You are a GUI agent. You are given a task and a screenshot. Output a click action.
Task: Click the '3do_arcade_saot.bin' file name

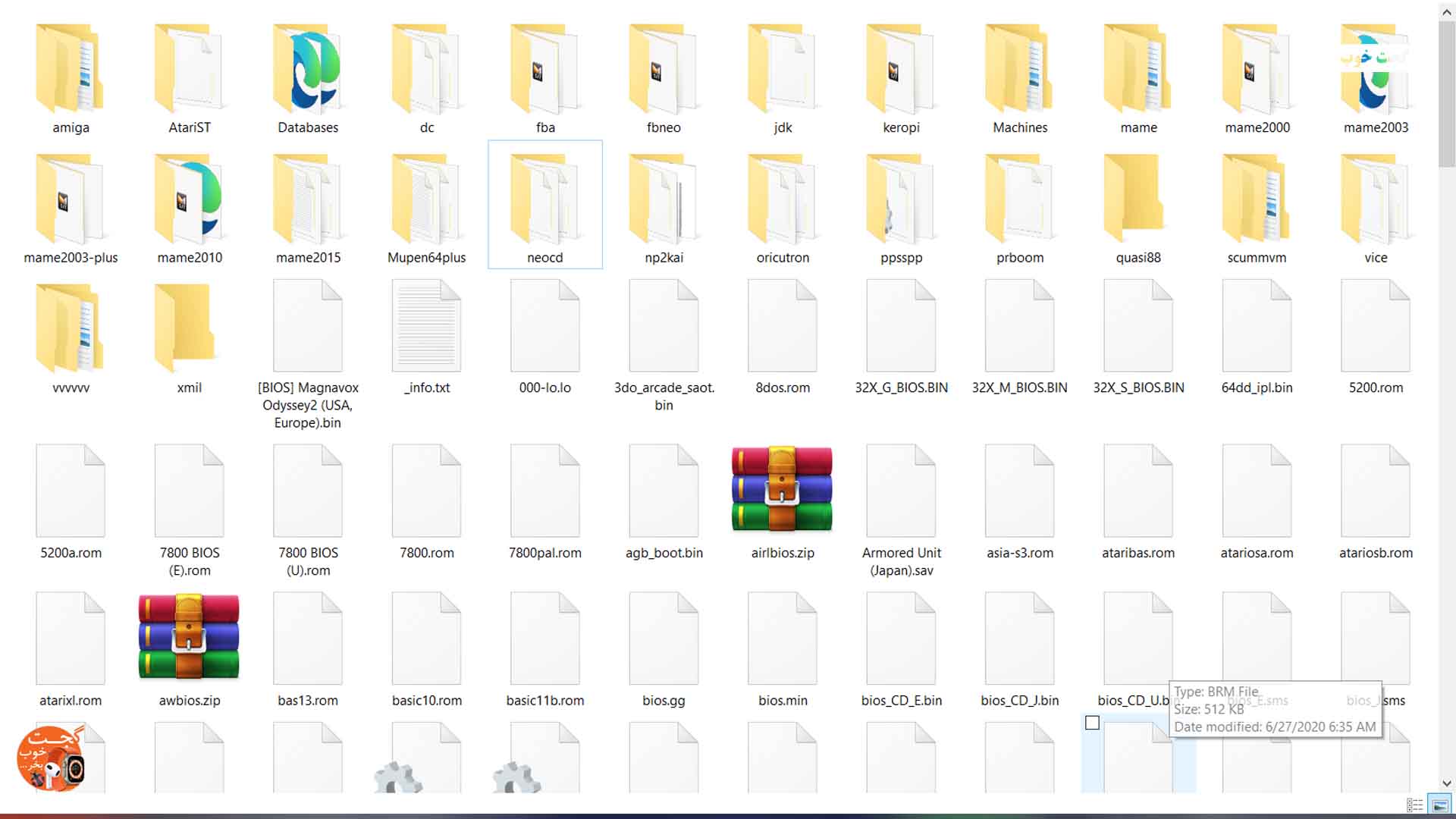click(x=664, y=397)
